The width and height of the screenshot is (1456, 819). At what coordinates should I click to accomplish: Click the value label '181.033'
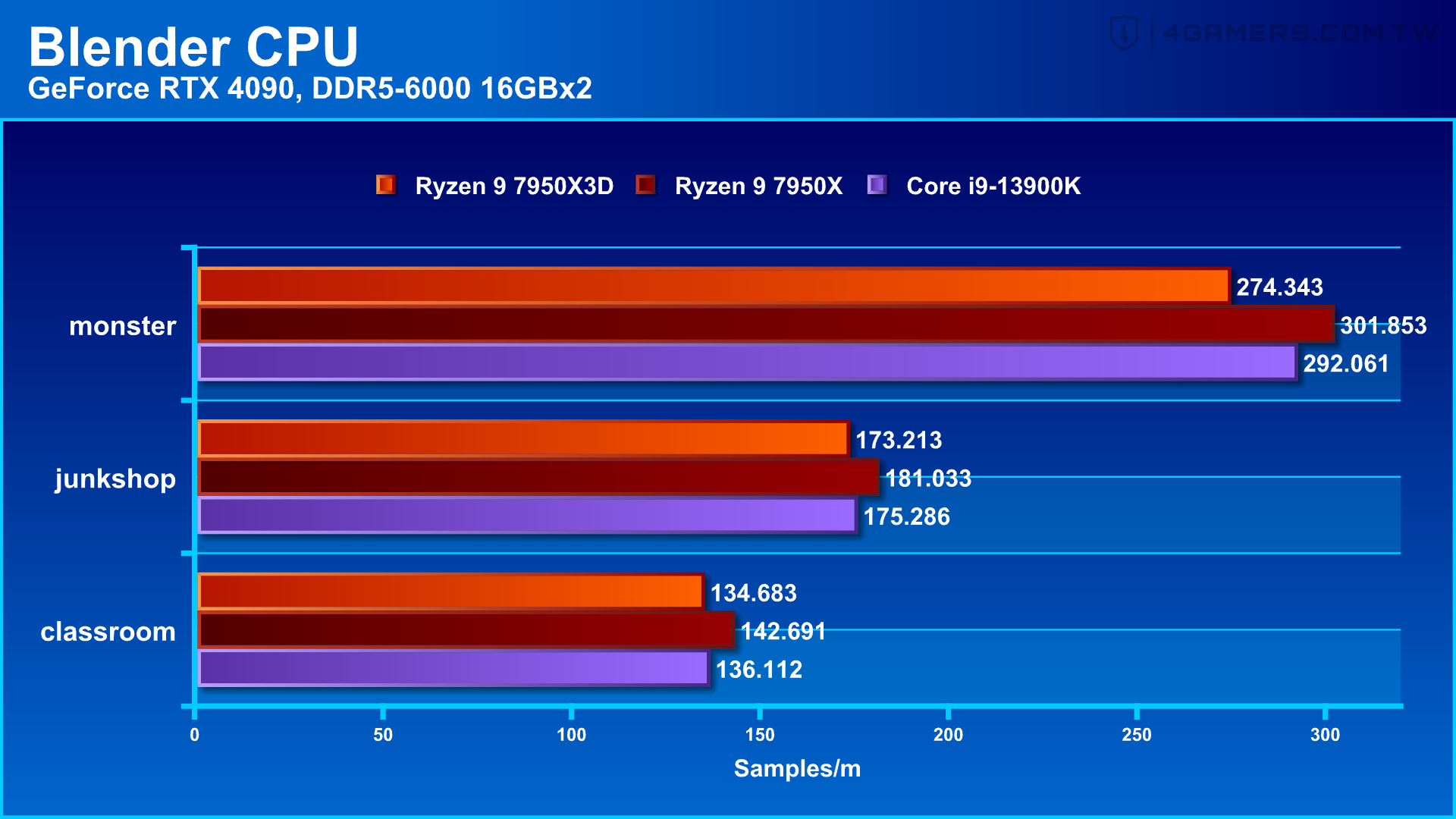(928, 479)
